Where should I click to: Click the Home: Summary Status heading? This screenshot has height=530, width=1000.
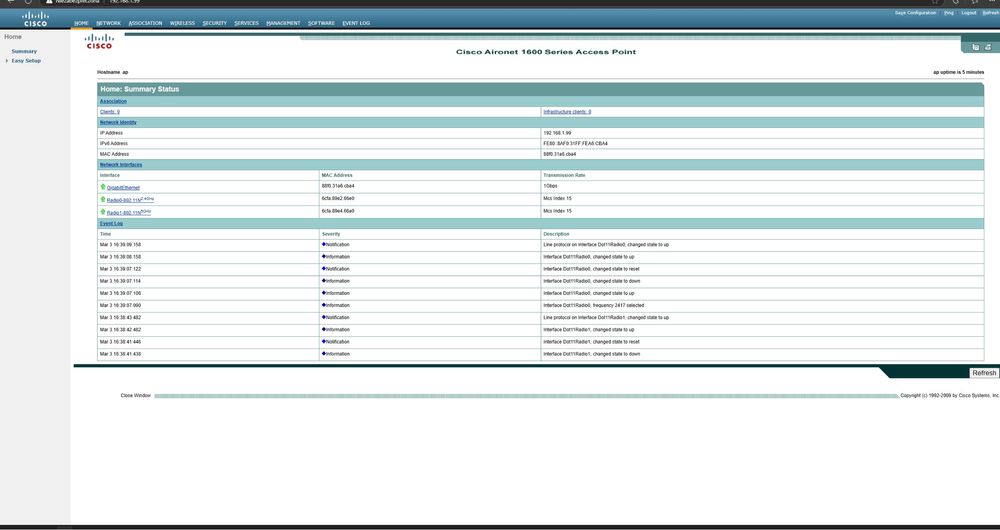(140, 89)
